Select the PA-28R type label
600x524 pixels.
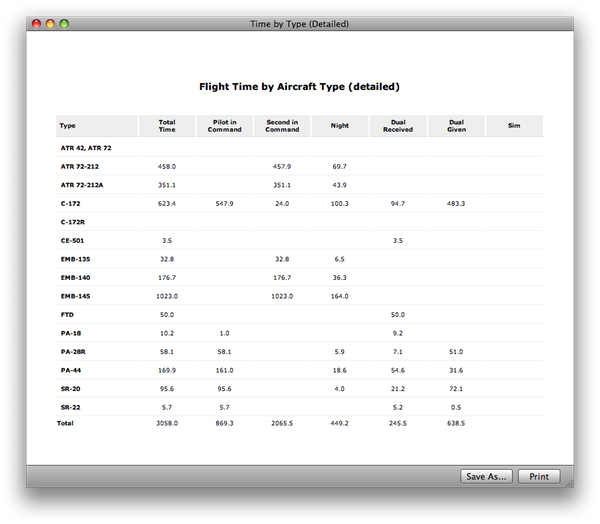pos(73,352)
